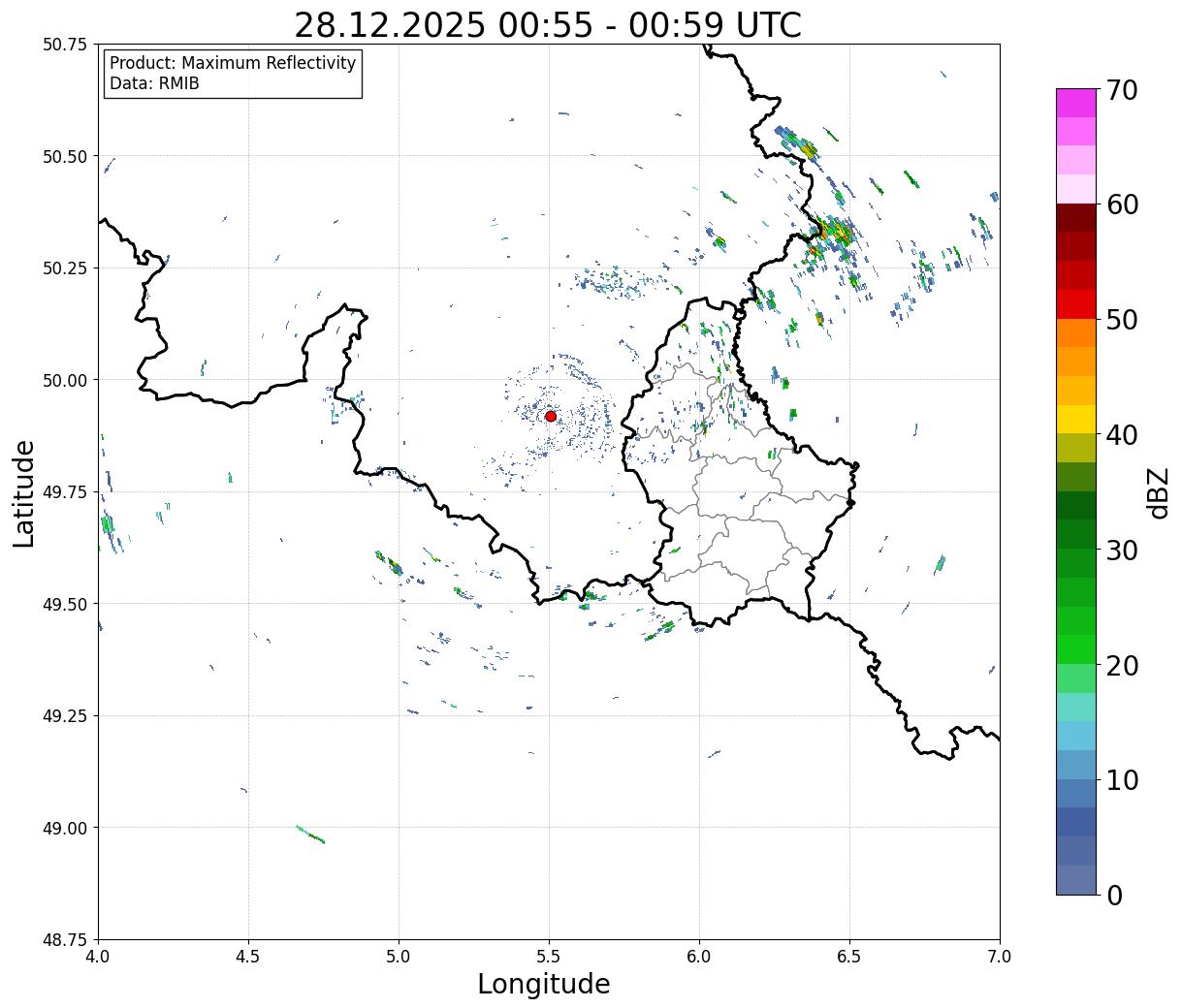Click the dark maroon colorbar swatch below 60
Screen dimensions: 1182x1008
coord(1076,218)
